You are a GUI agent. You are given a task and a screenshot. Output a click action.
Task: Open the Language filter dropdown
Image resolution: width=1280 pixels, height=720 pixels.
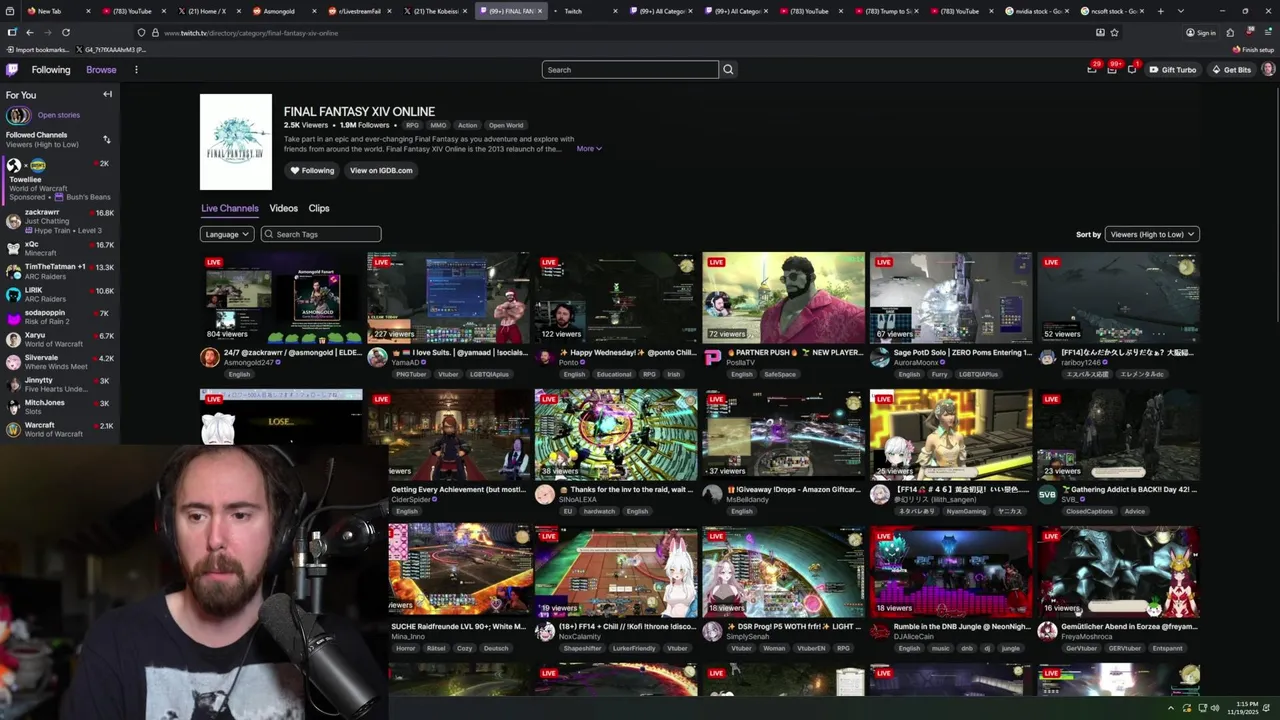[x=226, y=234]
